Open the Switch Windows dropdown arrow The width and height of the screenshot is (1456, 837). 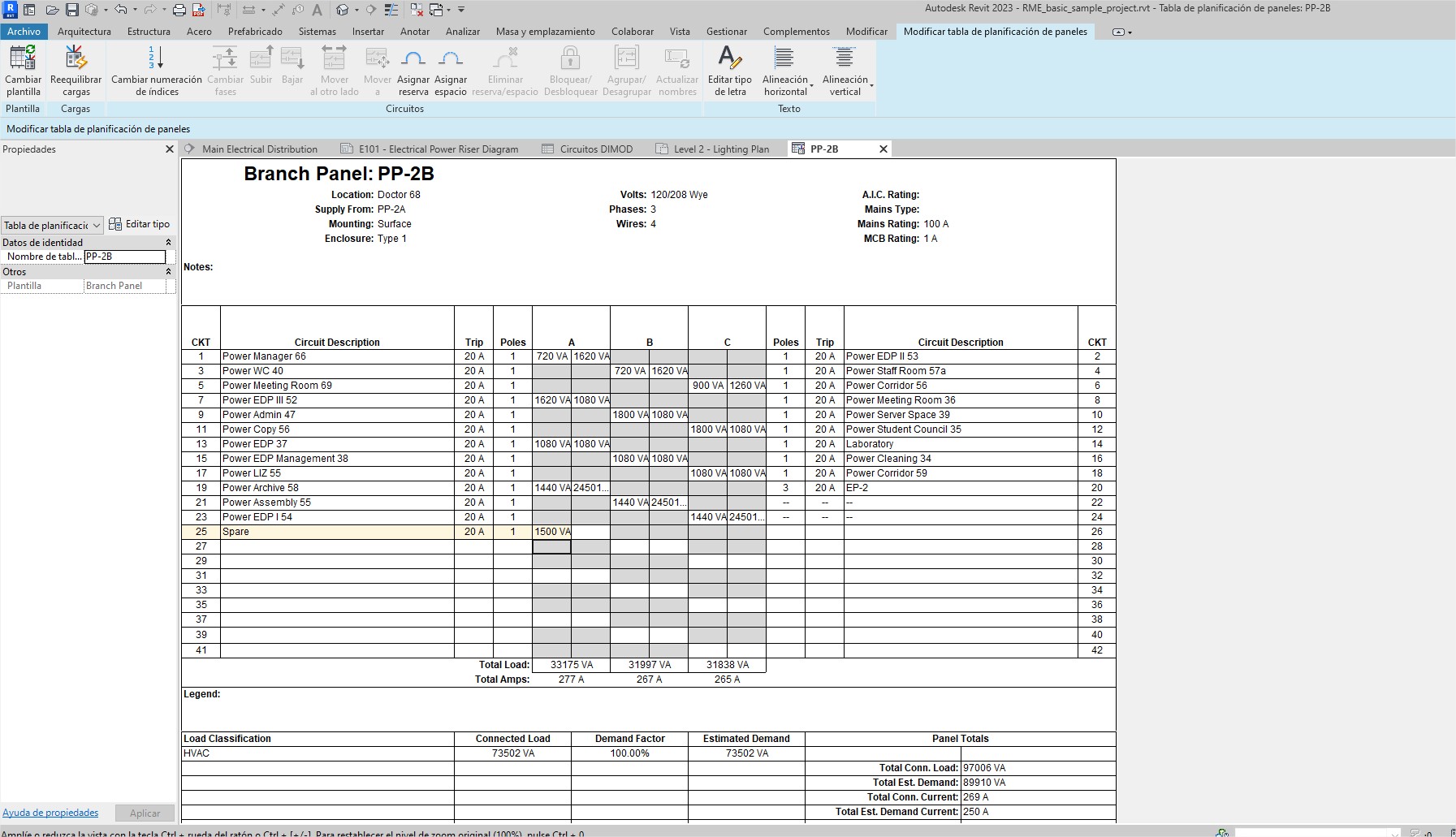[449, 10]
